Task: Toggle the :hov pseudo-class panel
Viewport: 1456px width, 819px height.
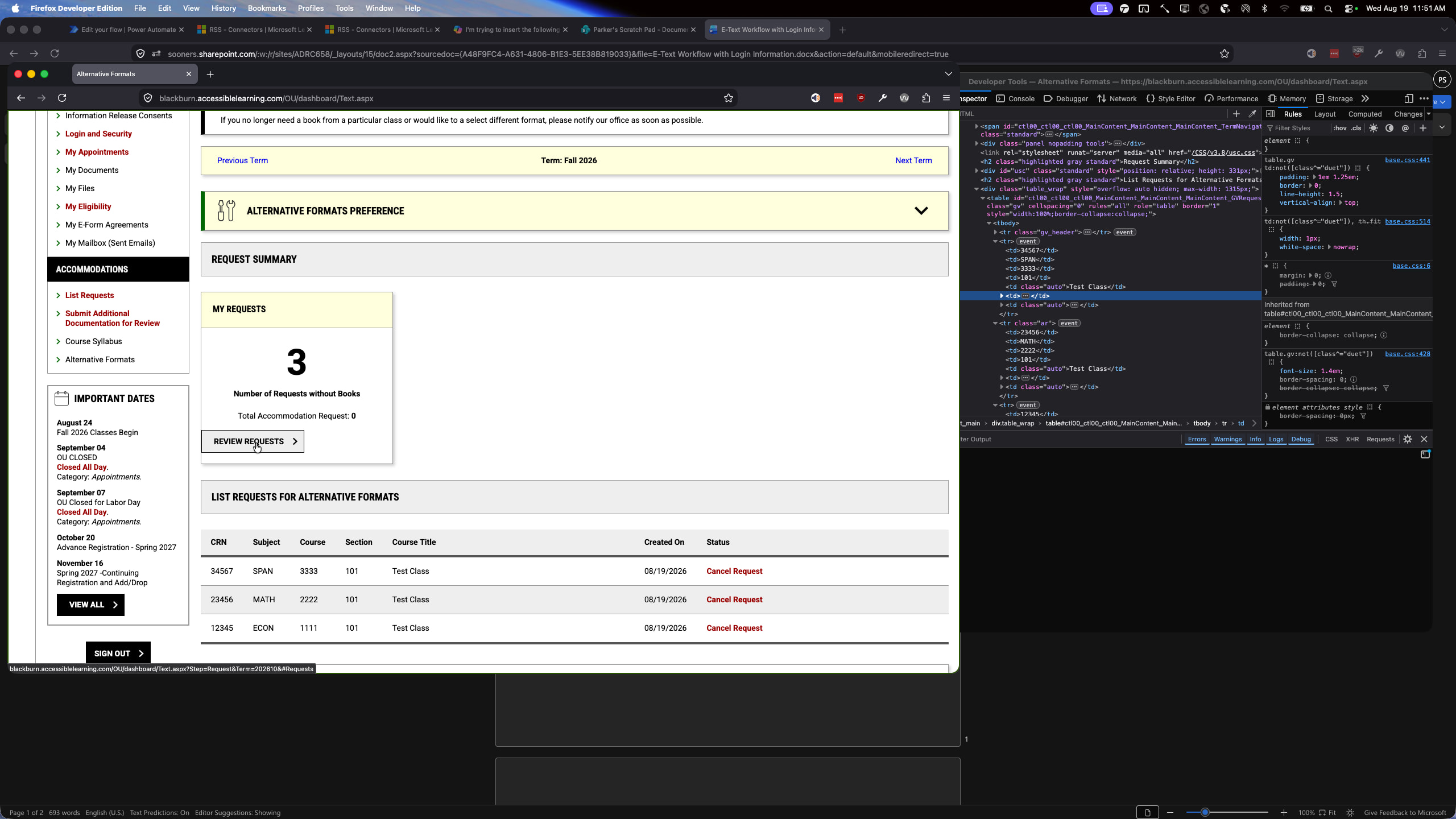Action: (1340, 128)
